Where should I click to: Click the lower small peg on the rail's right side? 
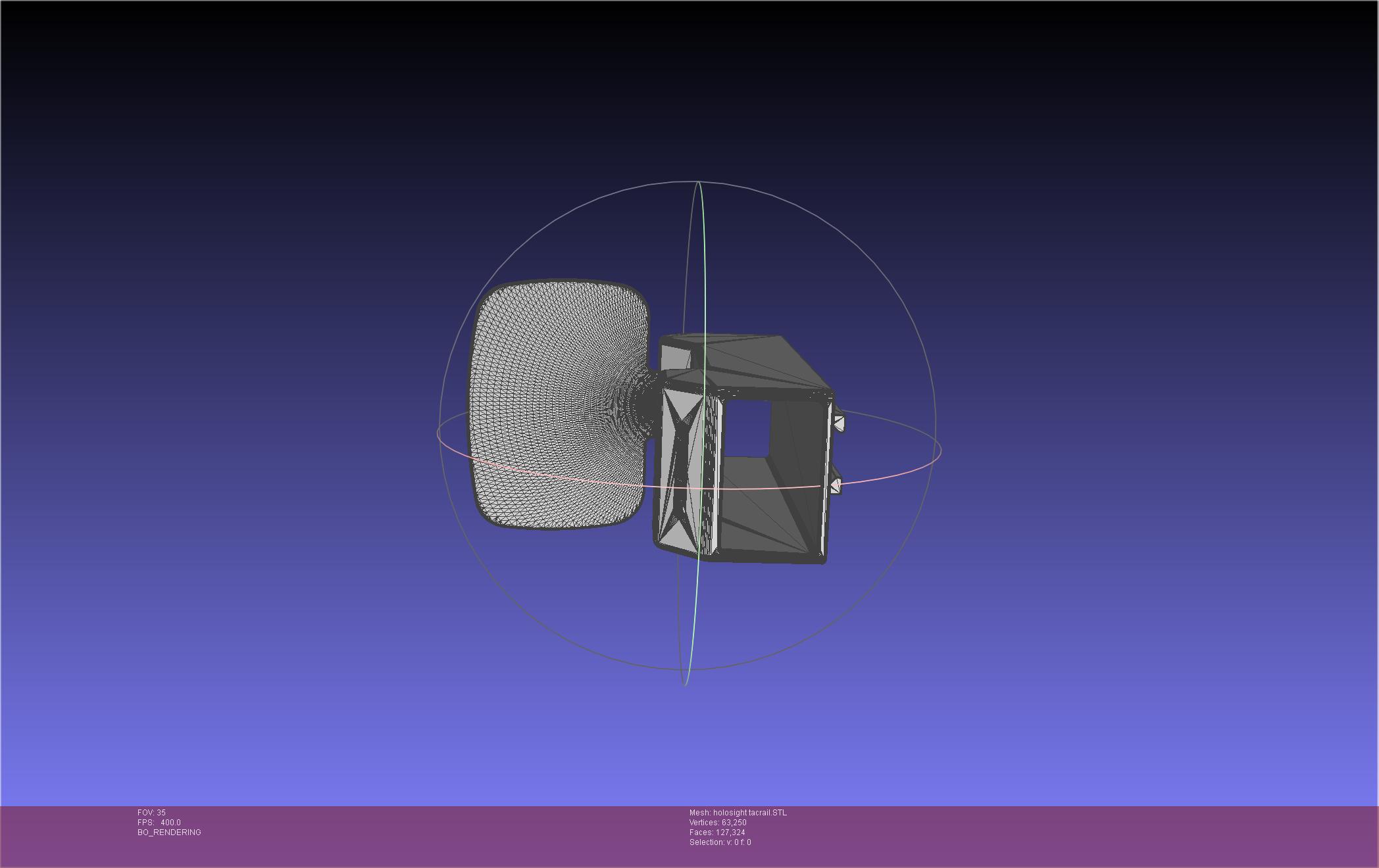pyautogui.click(x=836, y=485)
